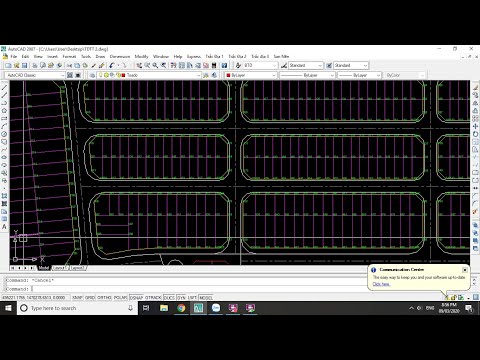Toggle GRID display in status bar
The height and width of the screenshot is (360, 480).
[x=90, y=297]
